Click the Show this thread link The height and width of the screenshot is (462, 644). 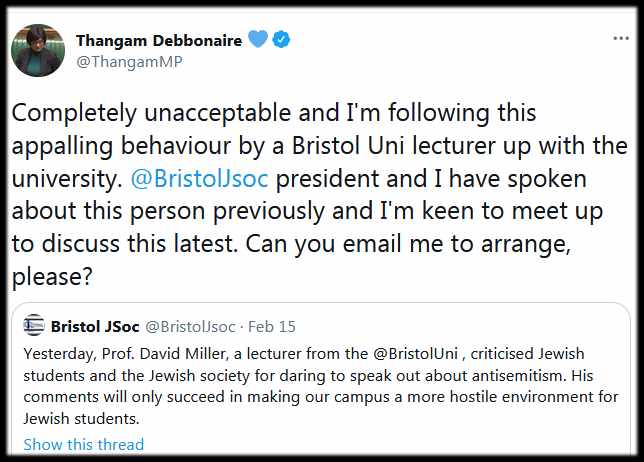[84, 444]
